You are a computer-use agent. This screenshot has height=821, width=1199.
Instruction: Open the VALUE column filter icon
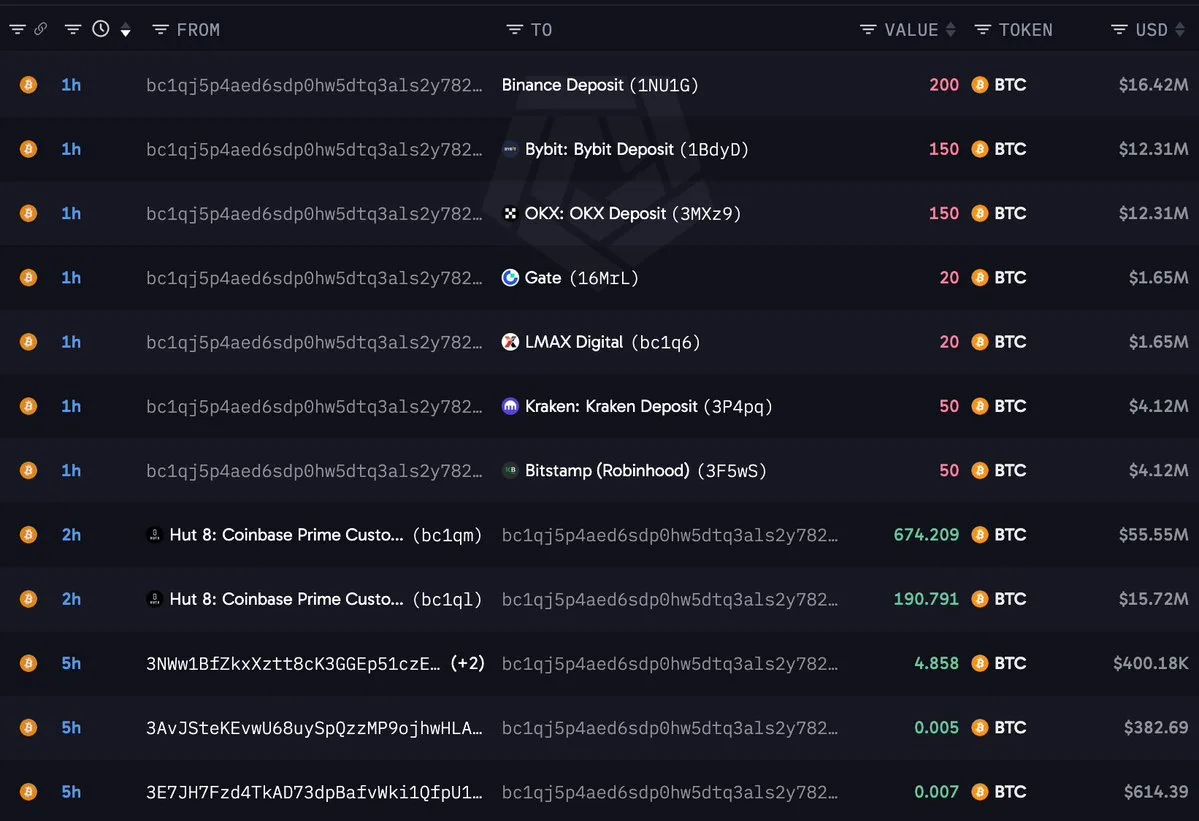pyautogui.click(x=868, y=30)
